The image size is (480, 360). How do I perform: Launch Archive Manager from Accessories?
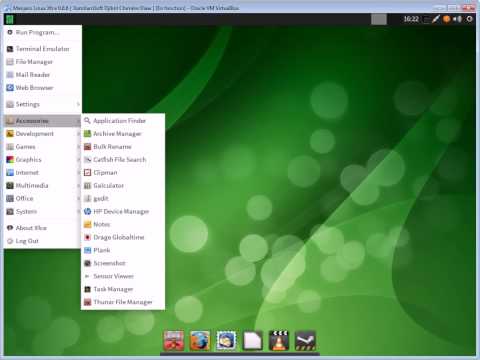(x=123, y=134)
